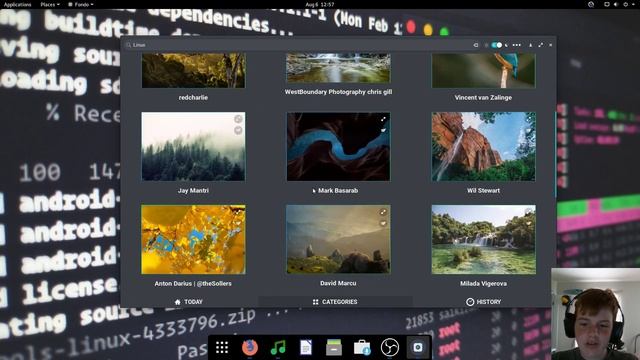The image size is (640, 360).
Task: Click the moon icon beside the theme switch
Action: (507, 45)
